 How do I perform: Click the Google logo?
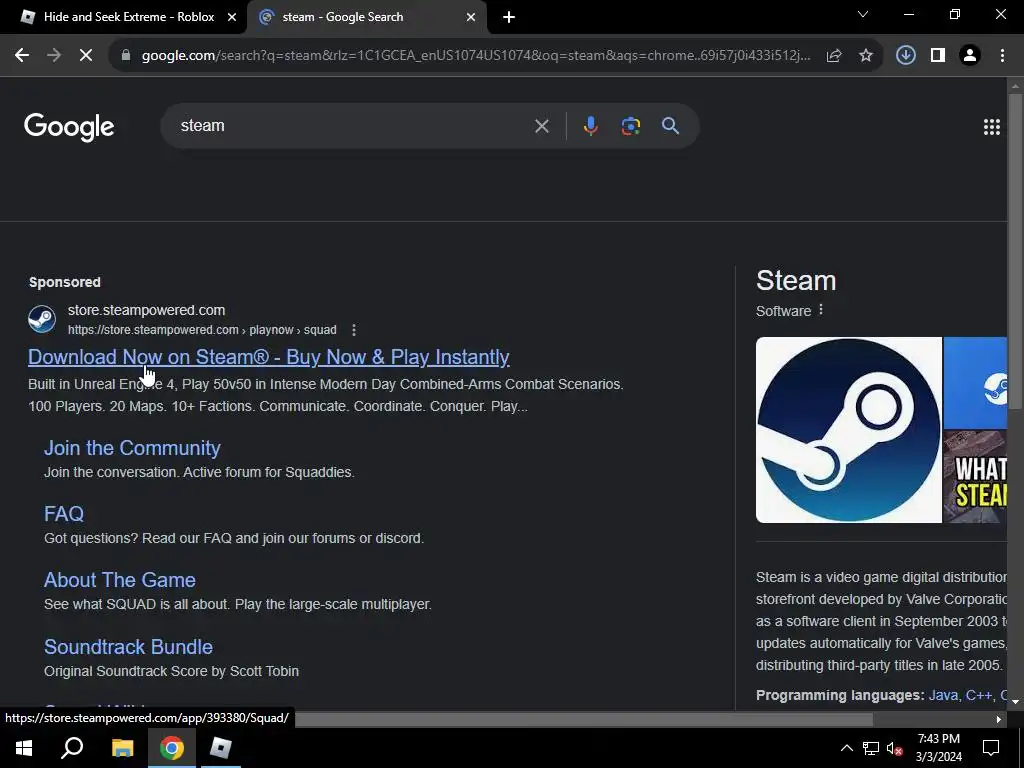(x=69, y=127)
